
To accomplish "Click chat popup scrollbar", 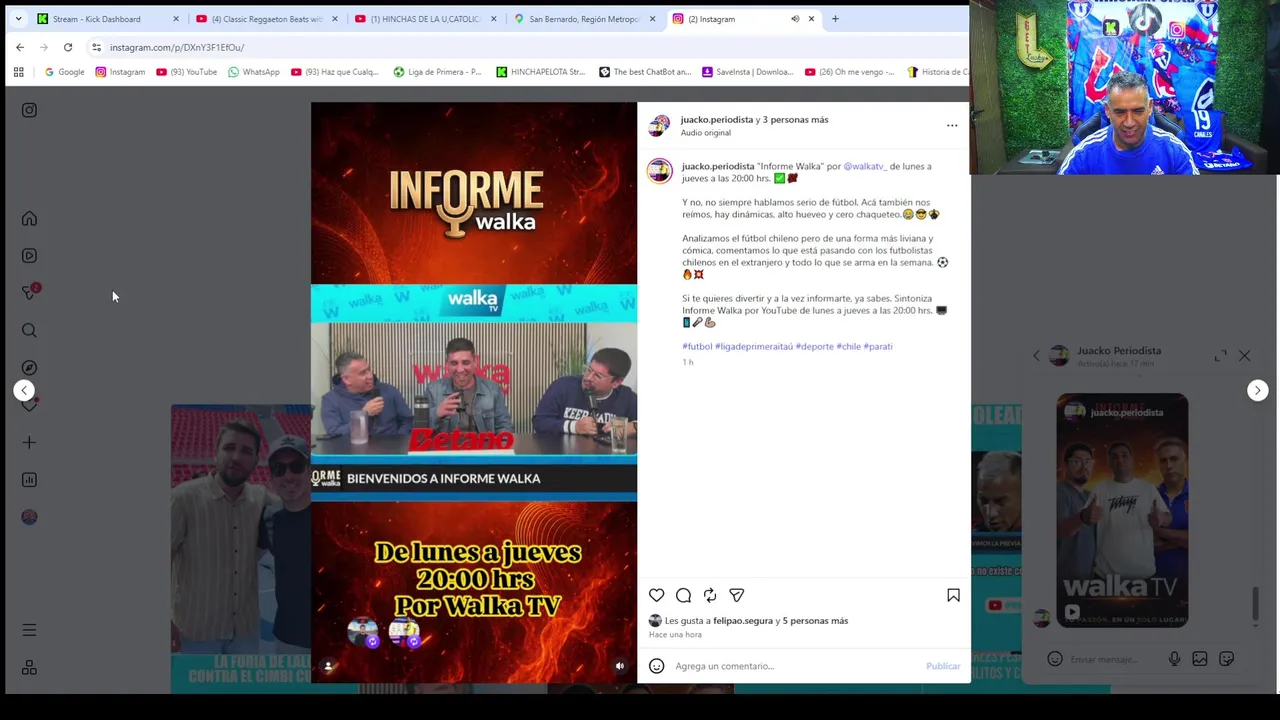I will (1256, 603).
